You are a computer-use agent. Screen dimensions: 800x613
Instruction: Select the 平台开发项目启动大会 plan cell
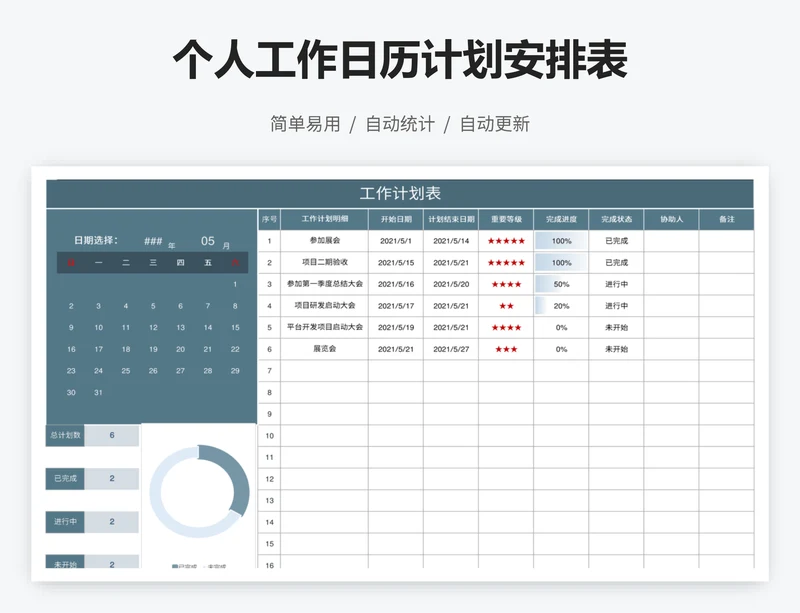[x=324, y=327]
